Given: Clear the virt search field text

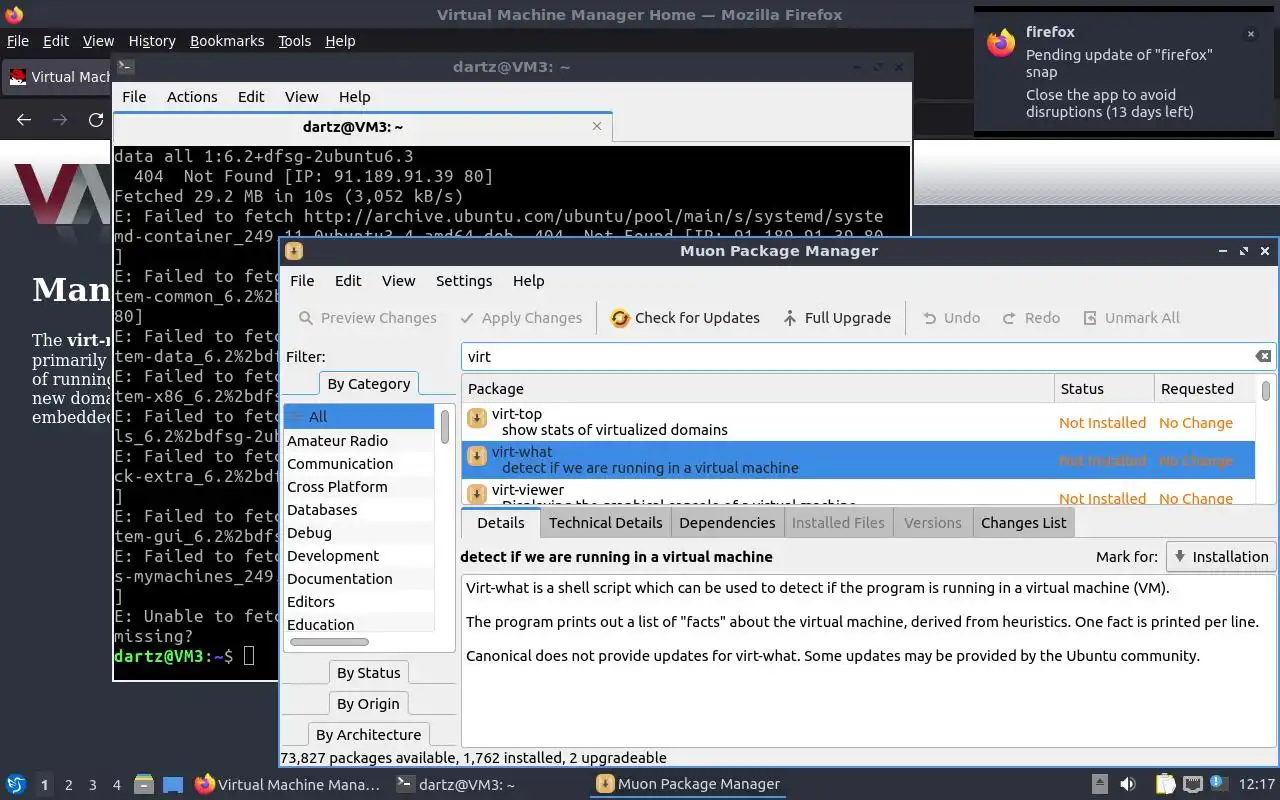Looking at the screenshot, I should click(1263, 356).
